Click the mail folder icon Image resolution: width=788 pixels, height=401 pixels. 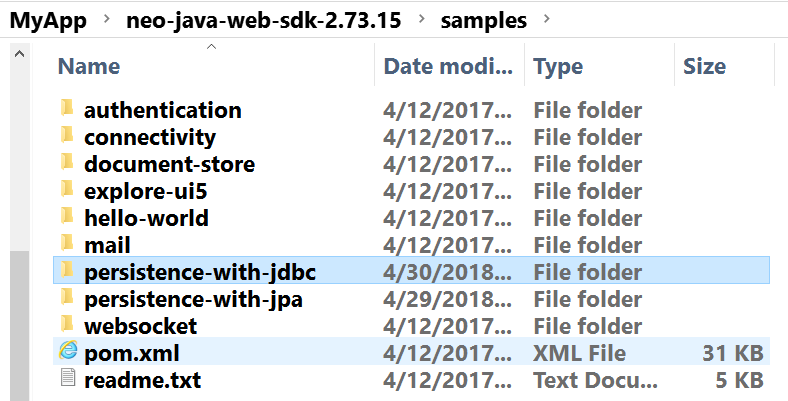click(x=67, y=244)
